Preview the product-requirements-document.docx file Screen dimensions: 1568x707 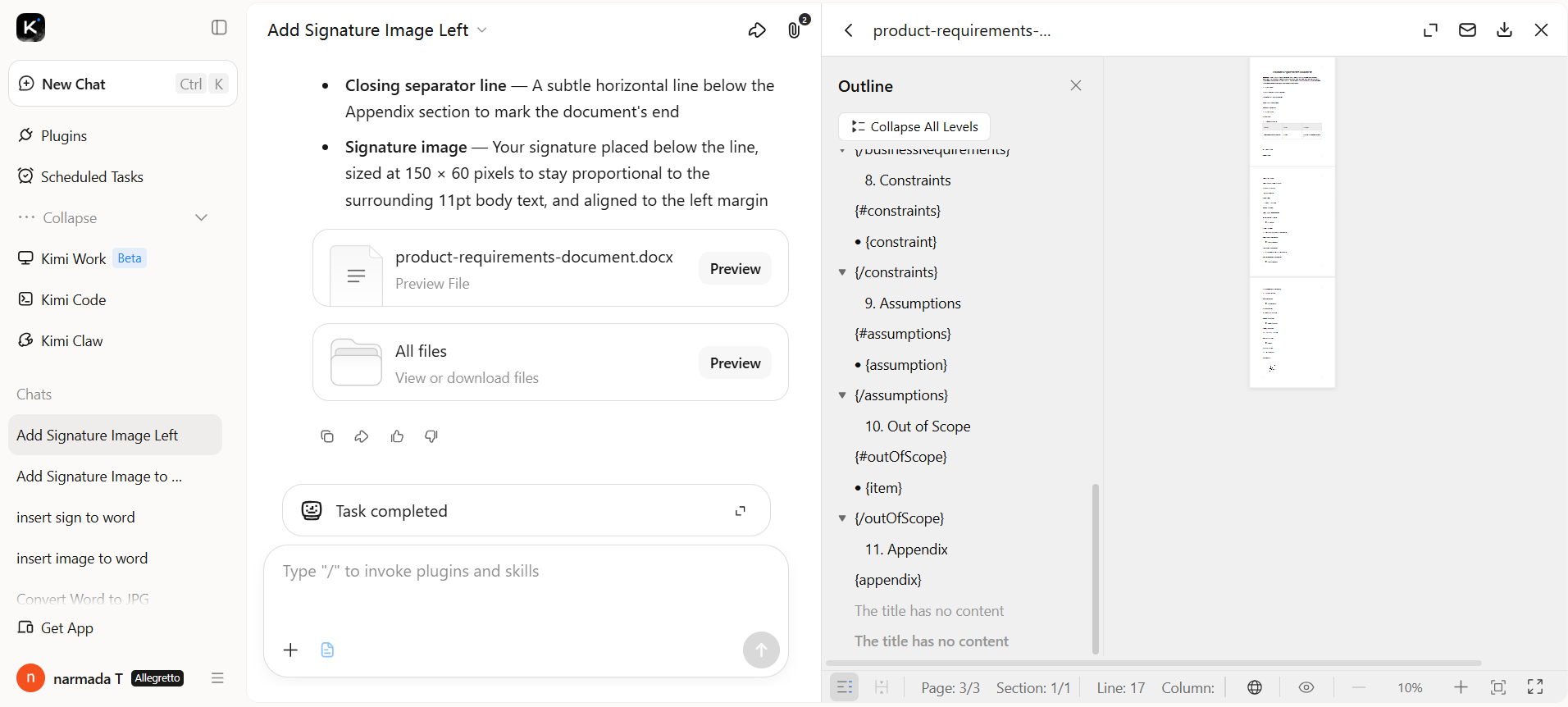pyautogui.click(x=735, y=269)
